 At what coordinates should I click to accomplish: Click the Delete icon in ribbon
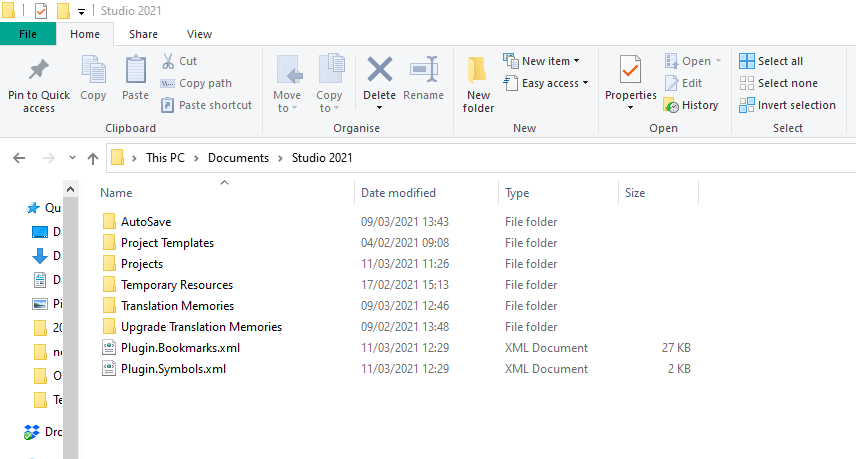tap(379, 70)
